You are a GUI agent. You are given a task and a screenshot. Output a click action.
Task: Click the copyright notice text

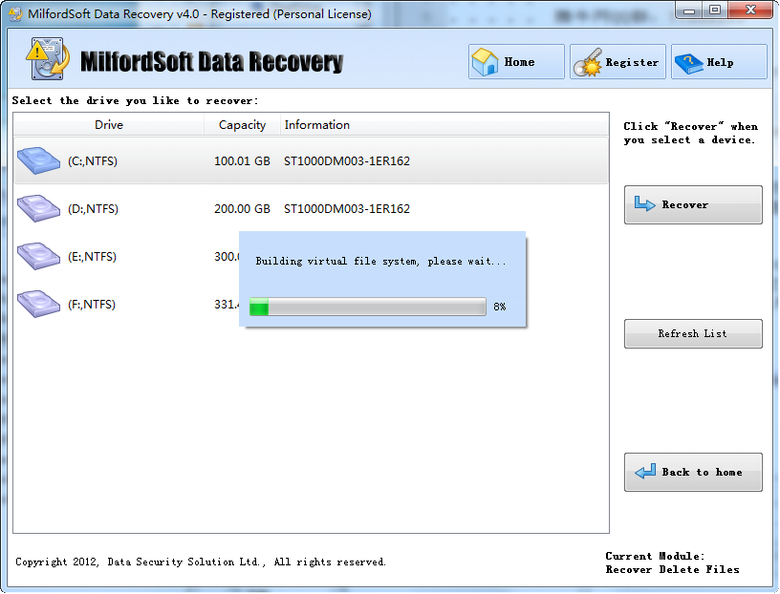coord(200,562)
